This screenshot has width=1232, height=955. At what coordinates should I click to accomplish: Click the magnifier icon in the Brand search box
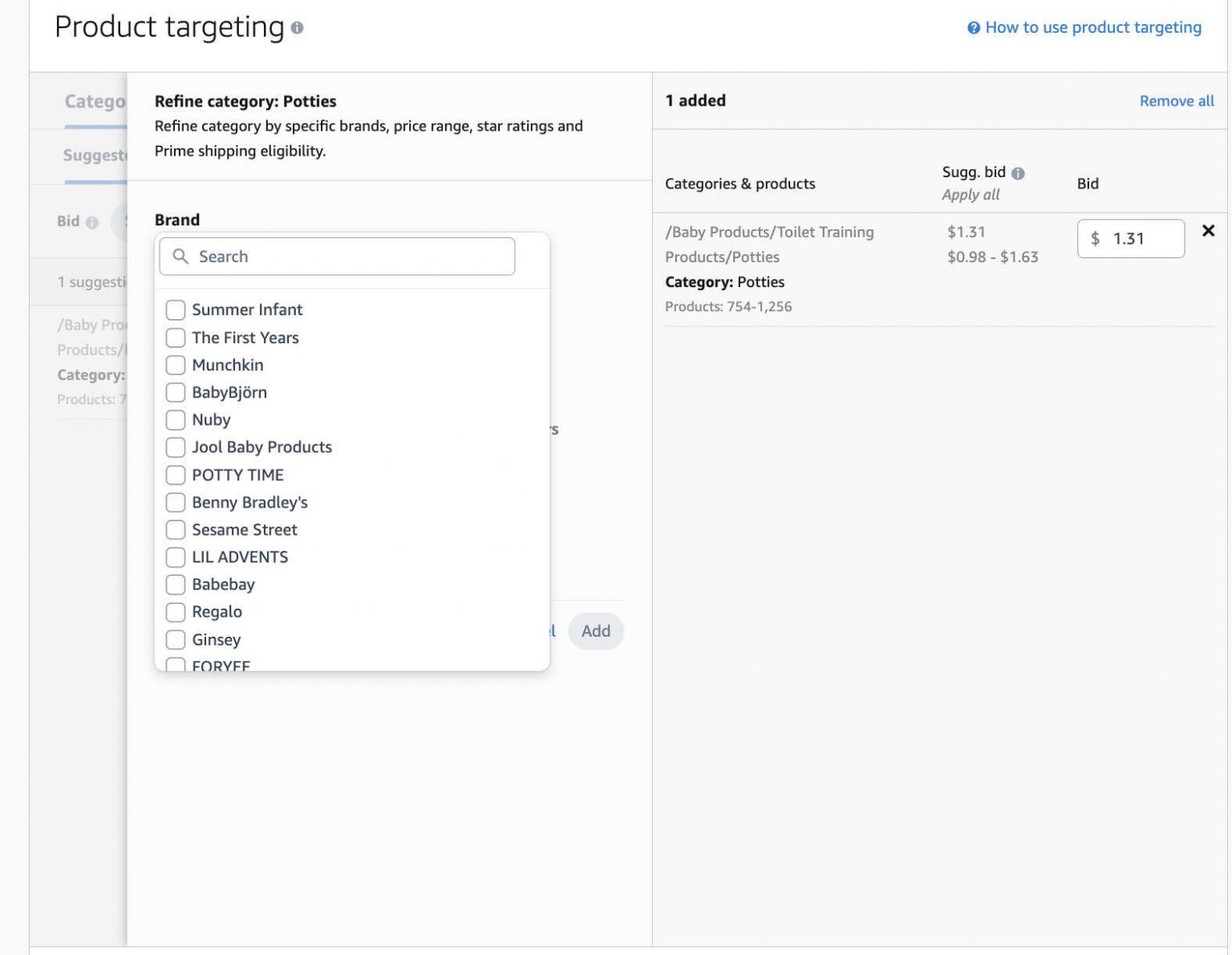point(180,257)
